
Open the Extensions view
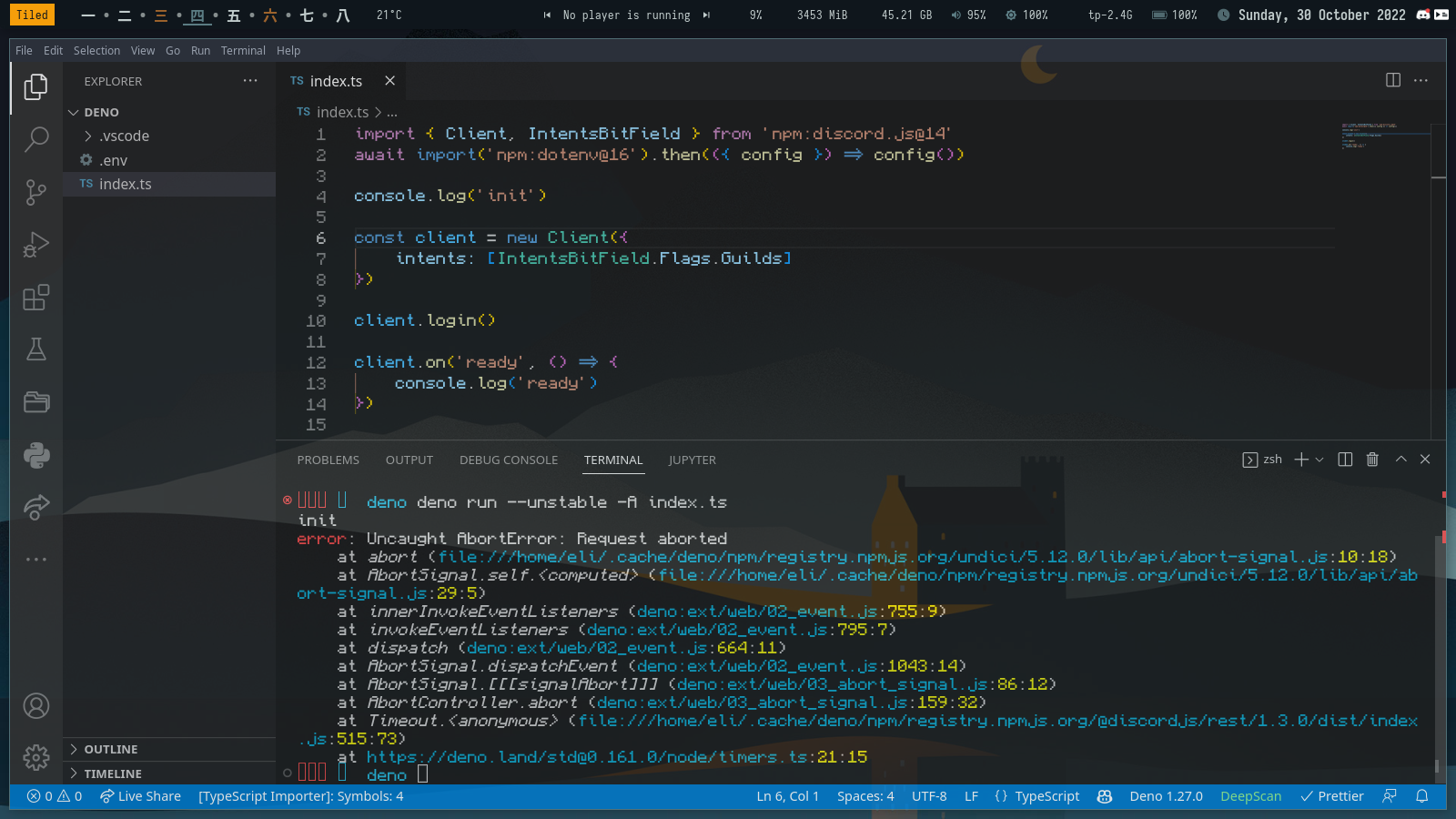(35, 298)
